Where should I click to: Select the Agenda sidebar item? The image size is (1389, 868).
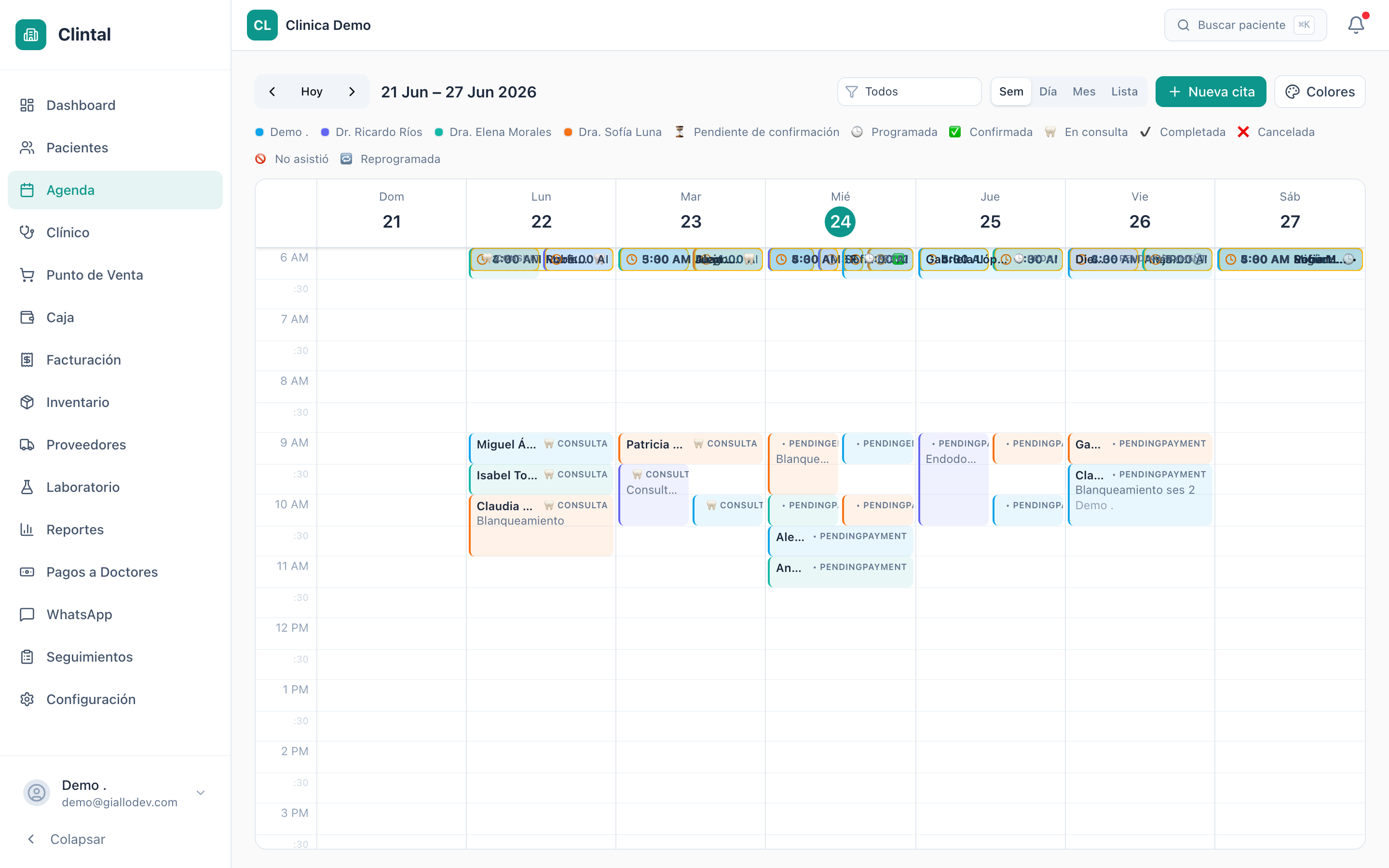coord(115,190)
